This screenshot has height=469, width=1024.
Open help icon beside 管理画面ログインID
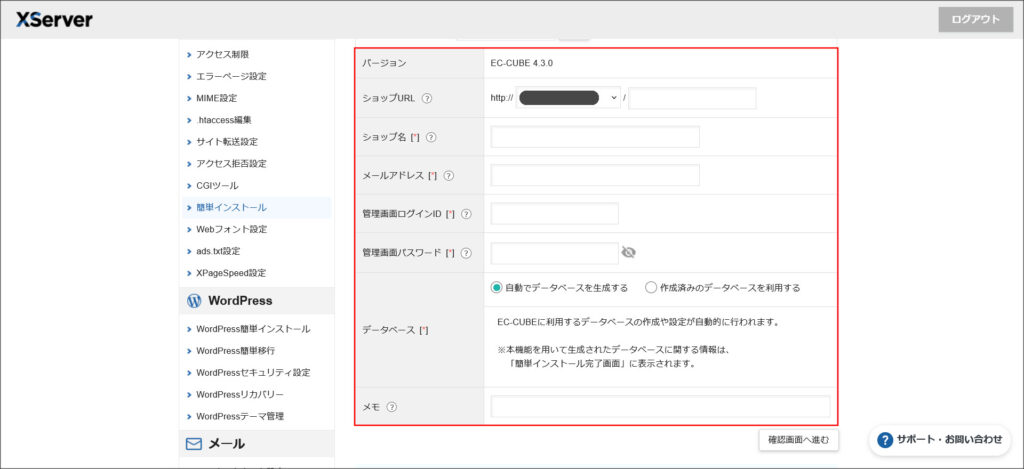pos(466,214)
